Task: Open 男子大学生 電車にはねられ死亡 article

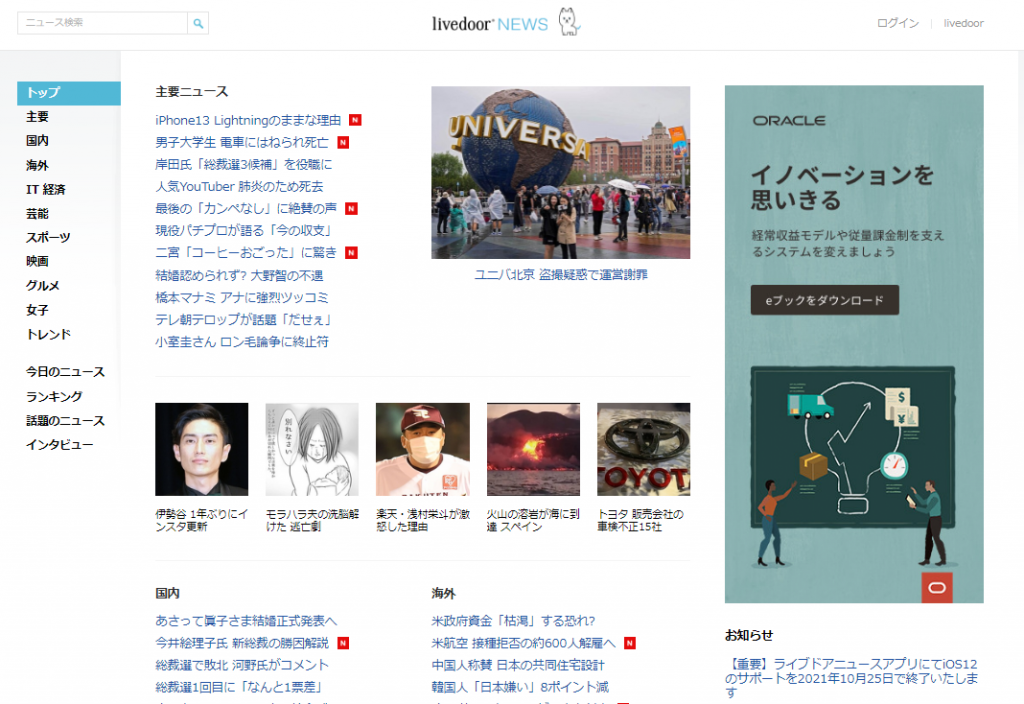Action: (x=242, y=142)
